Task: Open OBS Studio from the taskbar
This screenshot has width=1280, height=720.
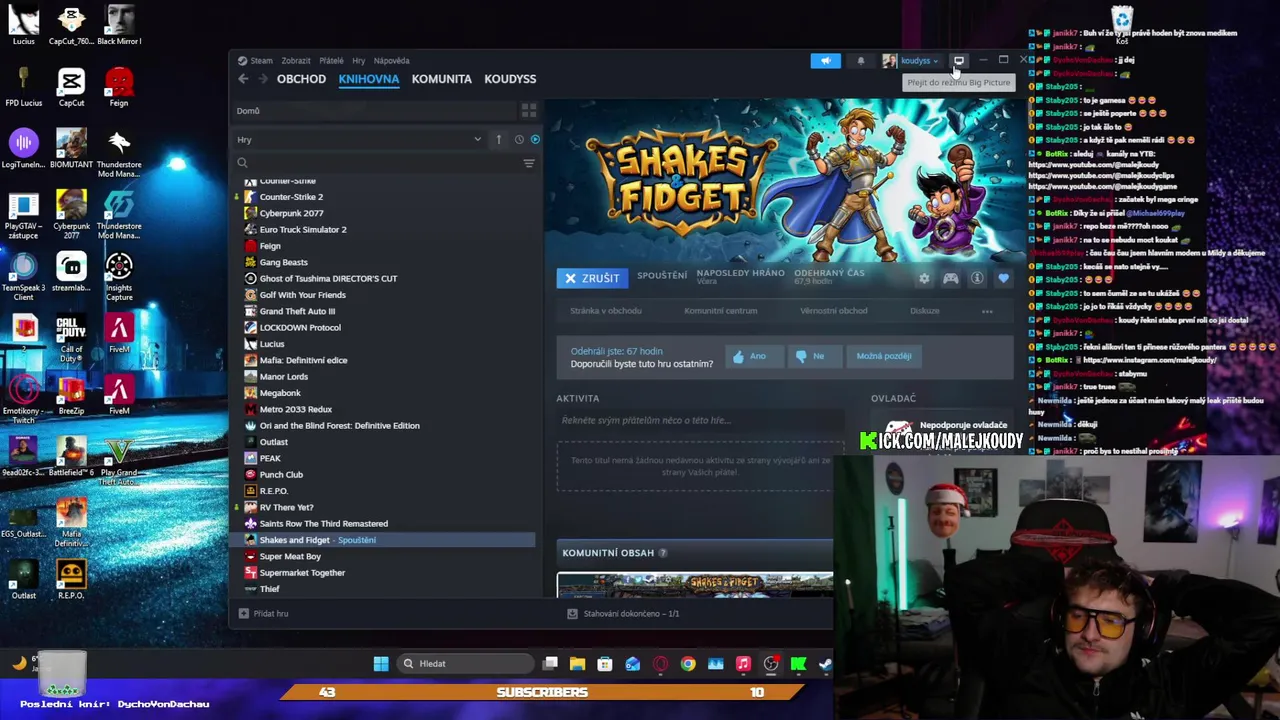Action: (771, 663)
